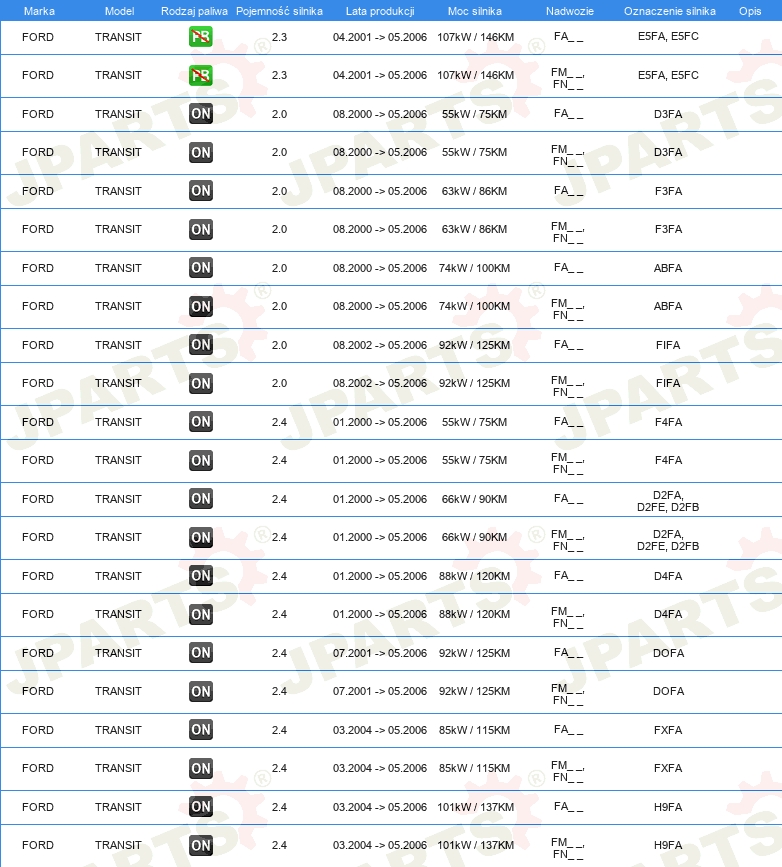
Task: Select the D4FA code in the FM__, FN__ row
Action: [x=668, y=614]
